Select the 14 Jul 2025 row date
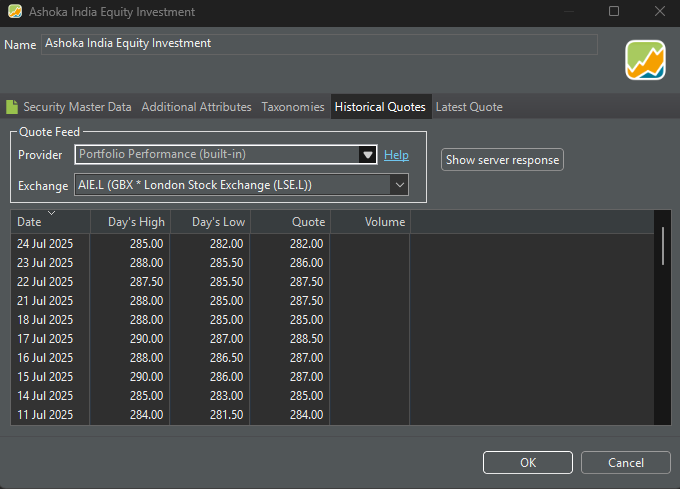This screenshot has height=489, width=680. point(45,396)
